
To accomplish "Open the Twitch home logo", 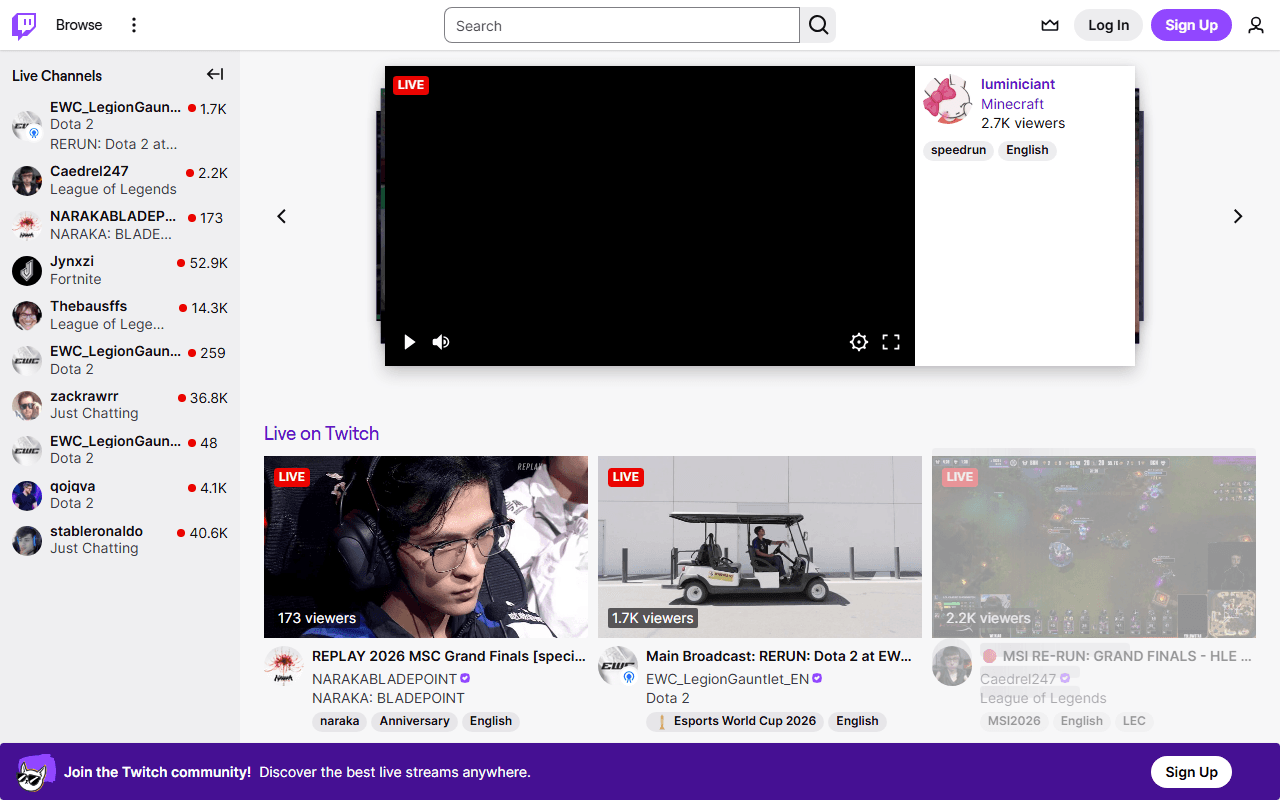I will 24,26.
